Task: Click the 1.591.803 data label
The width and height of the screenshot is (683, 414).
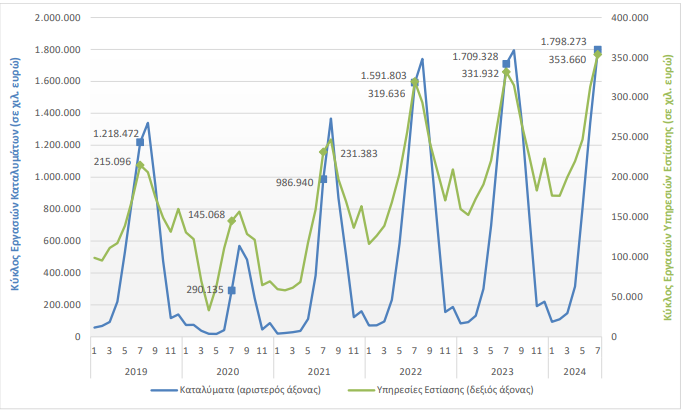Action: (x=384, y=75)
